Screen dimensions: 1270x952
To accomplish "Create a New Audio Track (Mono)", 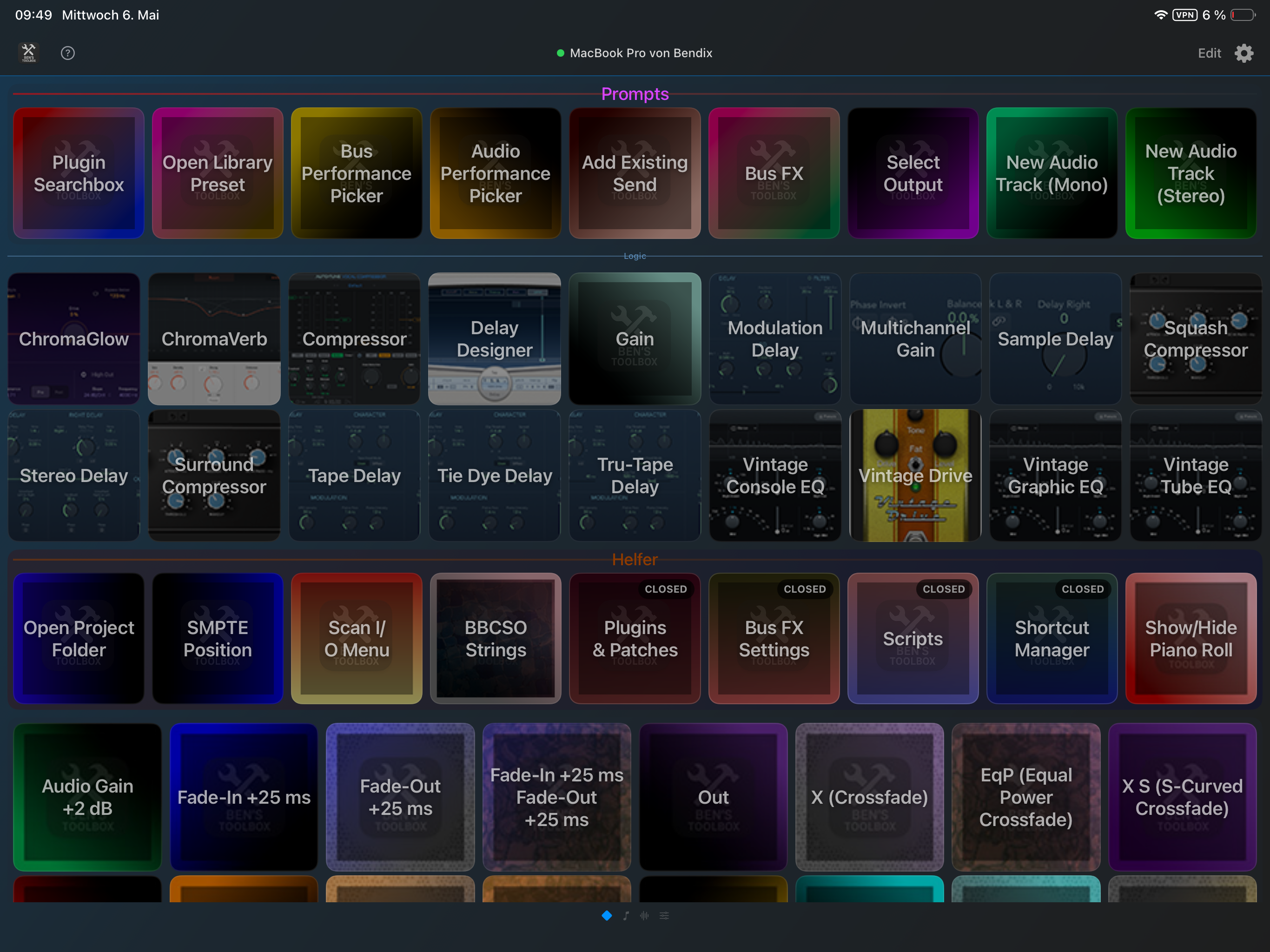I will (1052, 173).
